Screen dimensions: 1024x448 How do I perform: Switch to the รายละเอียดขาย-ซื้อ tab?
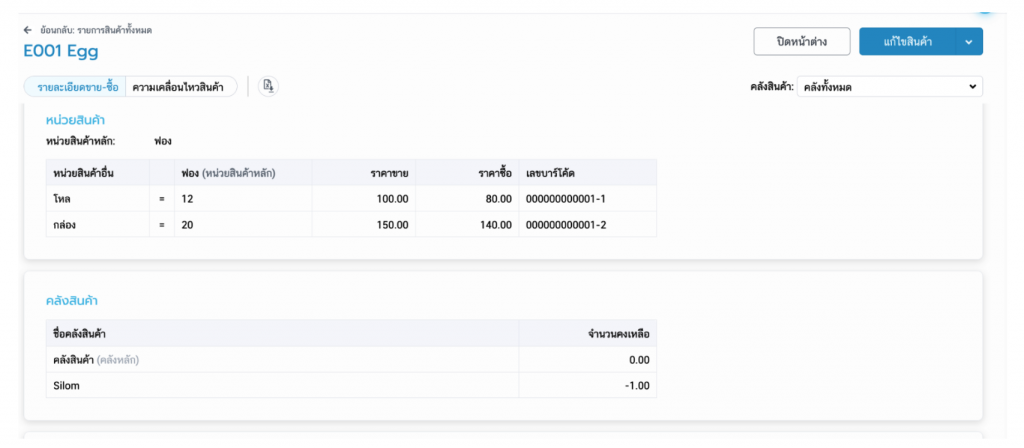[x=75, y=87]
